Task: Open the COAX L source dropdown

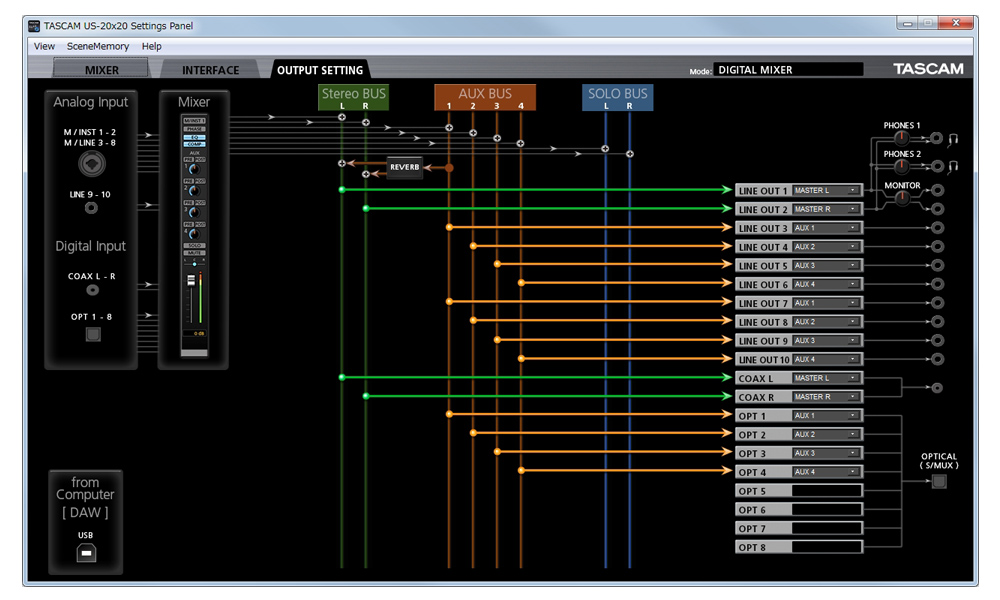Action: 827,378
